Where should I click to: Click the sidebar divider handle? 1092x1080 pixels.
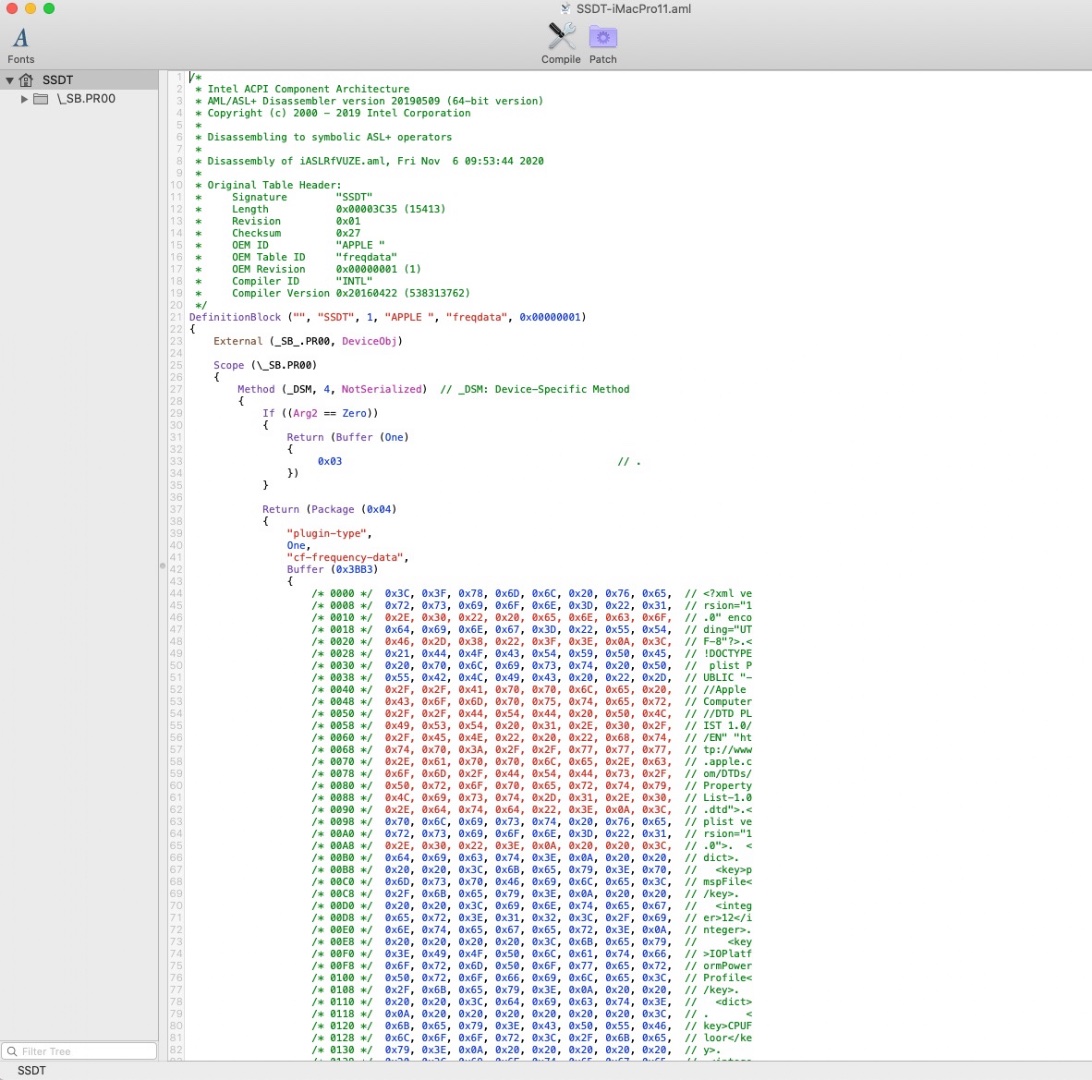160,566
